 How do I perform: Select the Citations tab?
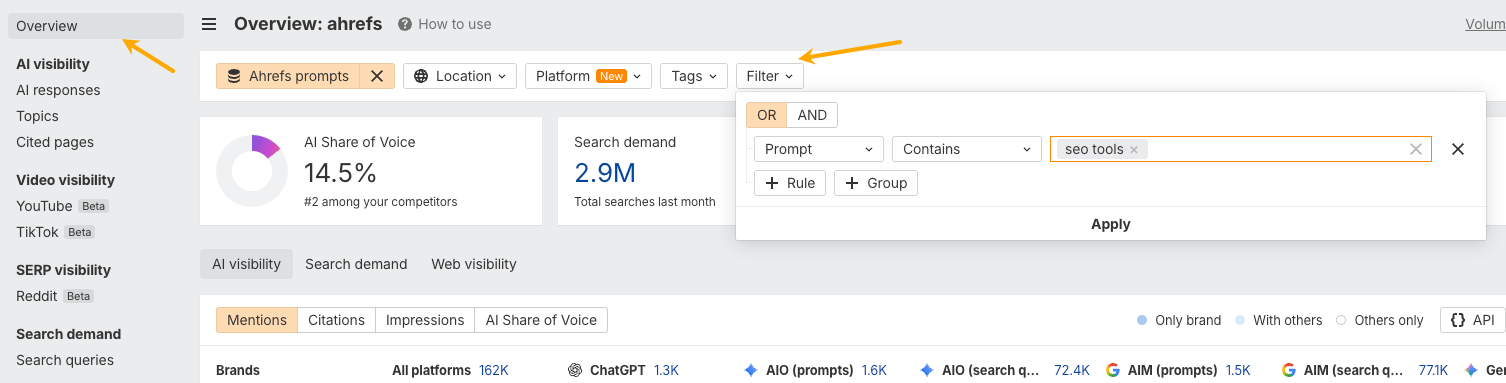pyautogui.click(x=336, y=320)
